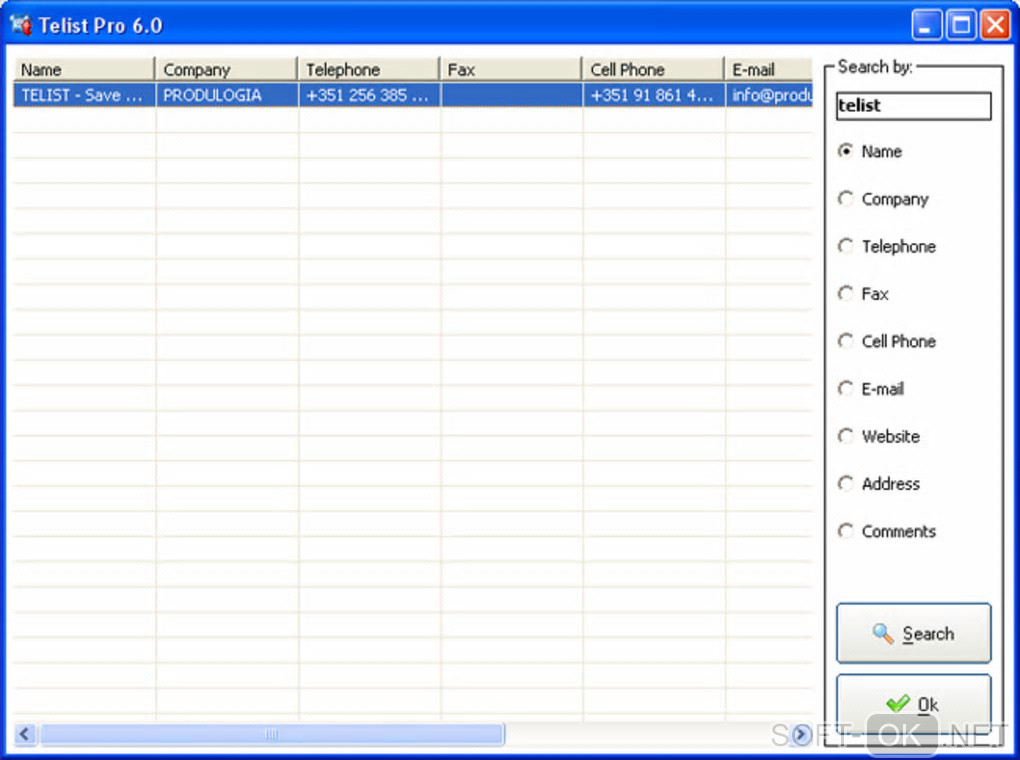This screenshot has height=760, width=1020.
Task: Confirm with the Ok button
Action: tap(913, 704)
